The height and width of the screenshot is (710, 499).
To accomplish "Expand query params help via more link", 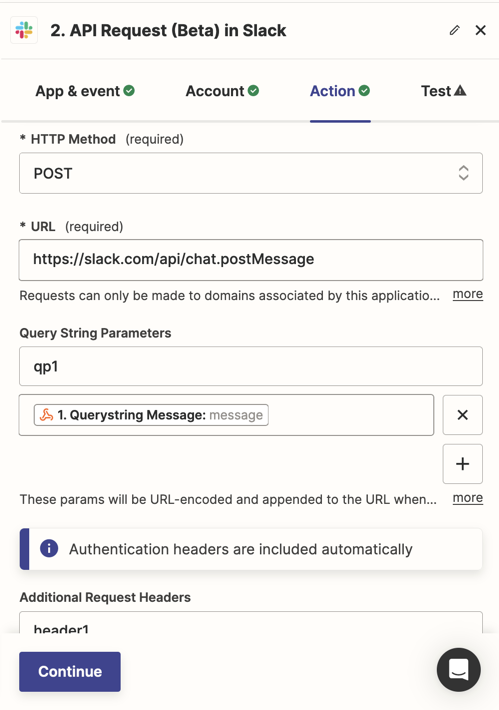I will (468, 498).
